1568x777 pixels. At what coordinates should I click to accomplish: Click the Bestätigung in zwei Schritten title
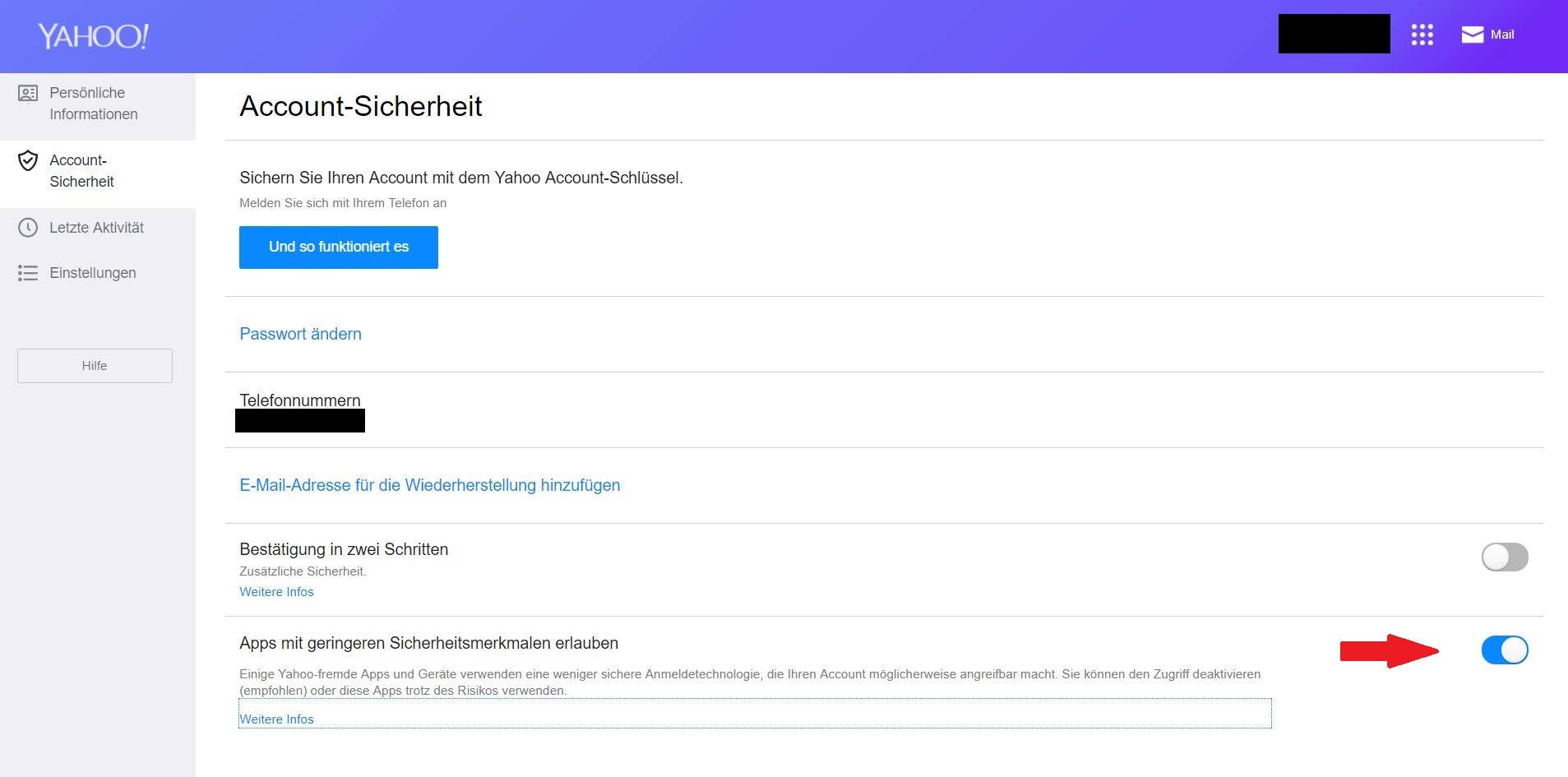pos(344,549)
